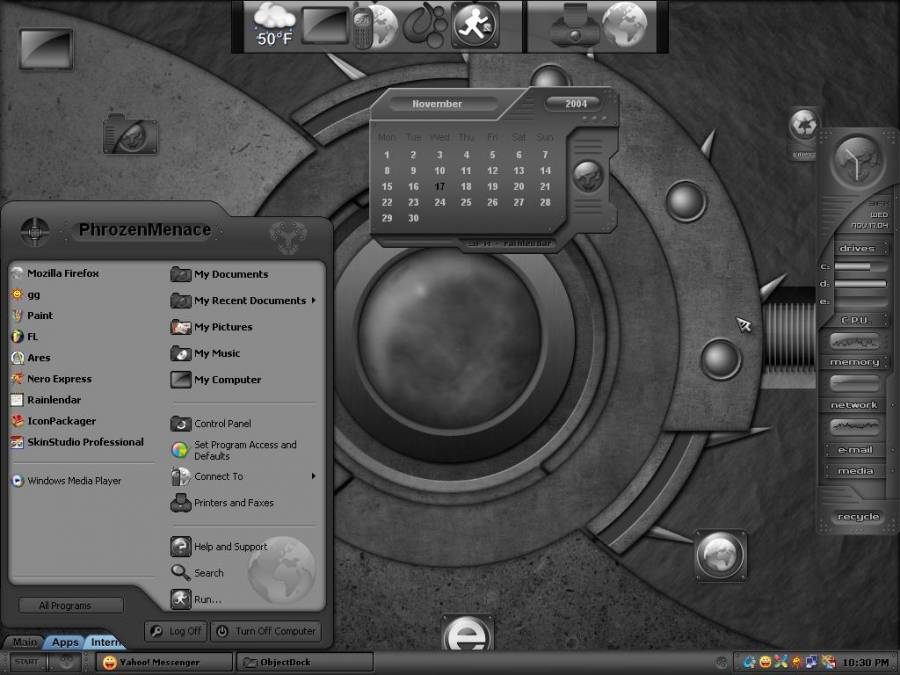Select day 17 on the calendar
Viewport: 900px width, 675px height.
coord(440,187)
